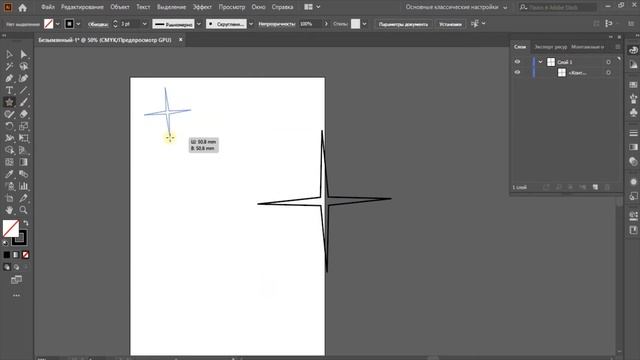Collapse the Слой 1 layer
This screenshot has height=360, width=640.
click(540, 62)
